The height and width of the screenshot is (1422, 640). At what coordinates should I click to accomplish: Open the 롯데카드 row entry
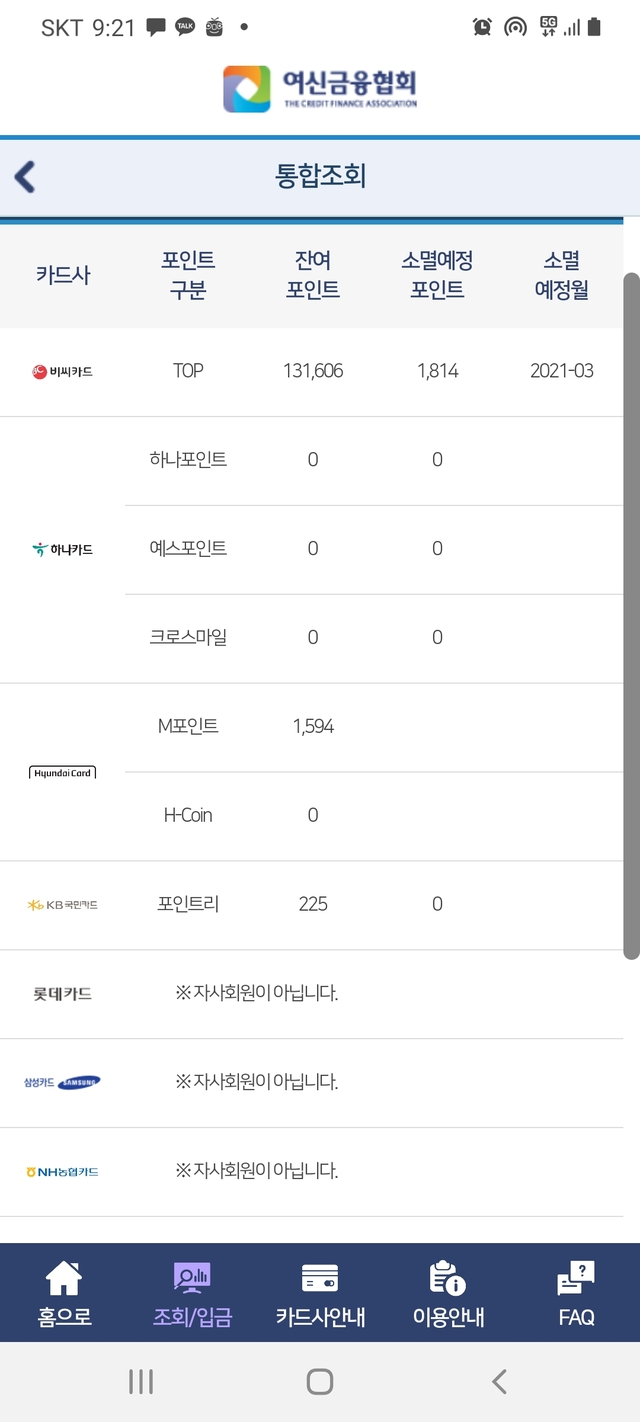coord(62,993)
